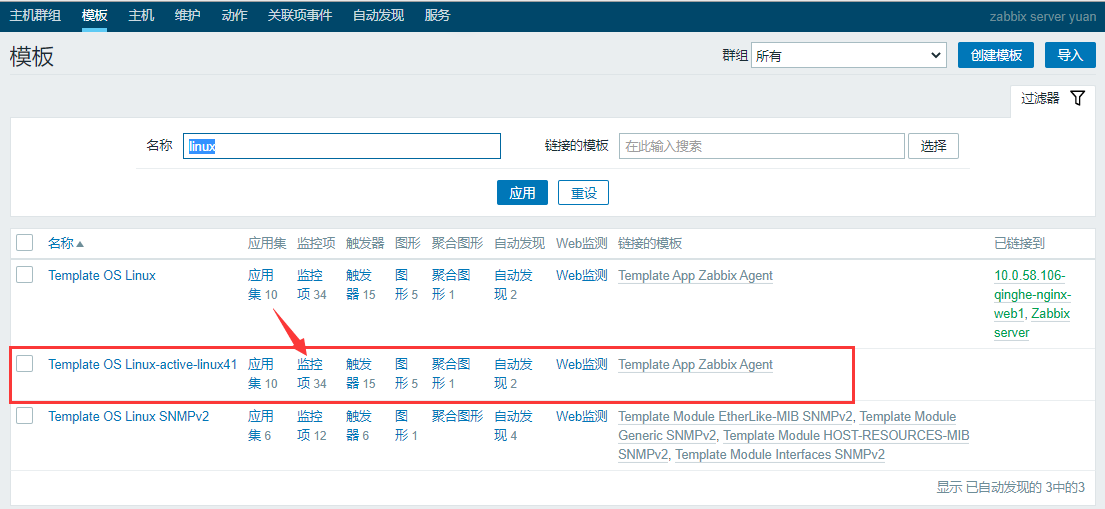This screenshot has width=1105, height=509.
Task: Check the Template OS Linux SNMPv2 row checkbox
Action: 25,416
